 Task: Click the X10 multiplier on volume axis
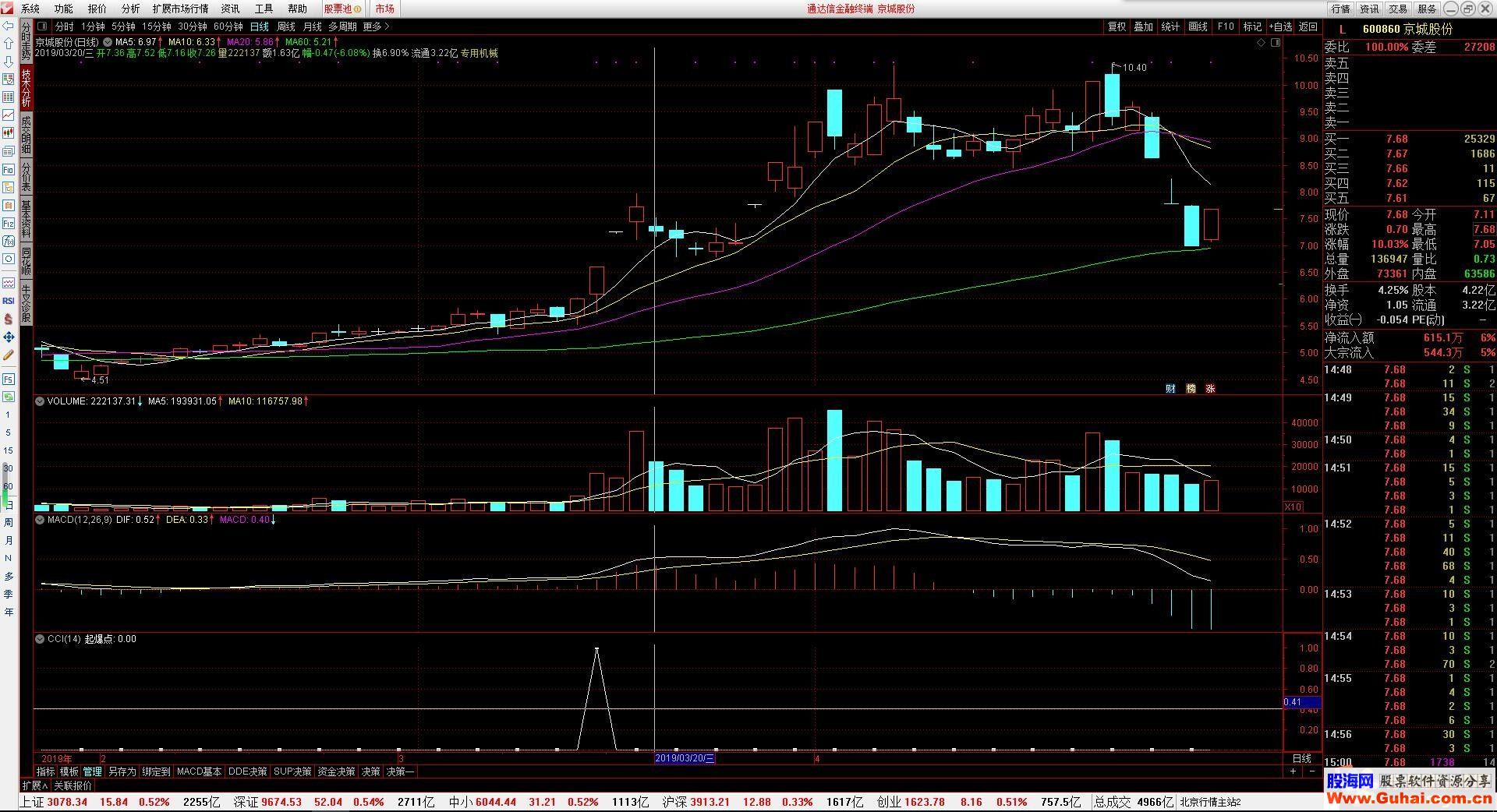click(1293, 507)
